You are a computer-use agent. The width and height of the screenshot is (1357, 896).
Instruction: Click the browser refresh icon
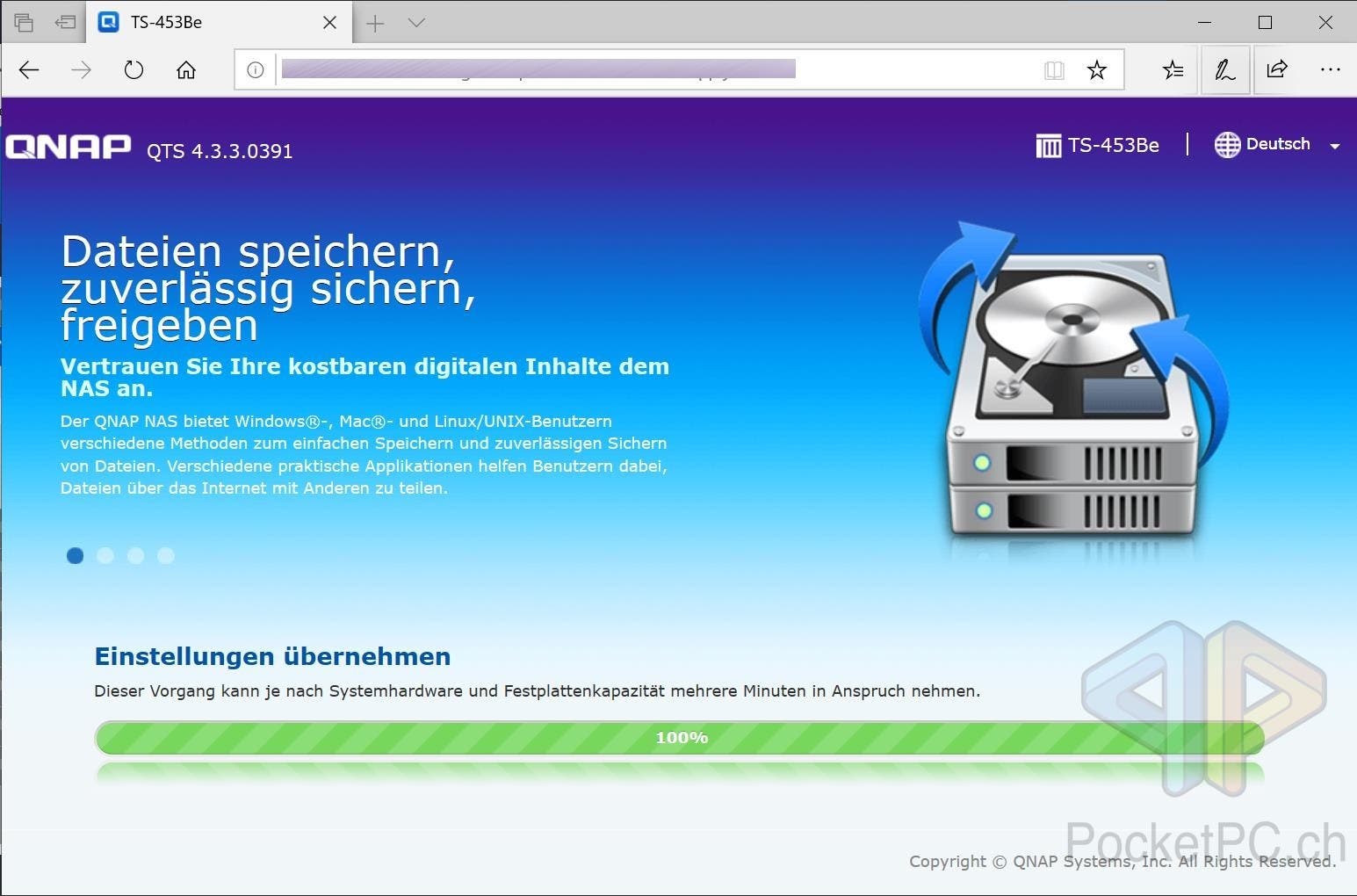point(134,70)
